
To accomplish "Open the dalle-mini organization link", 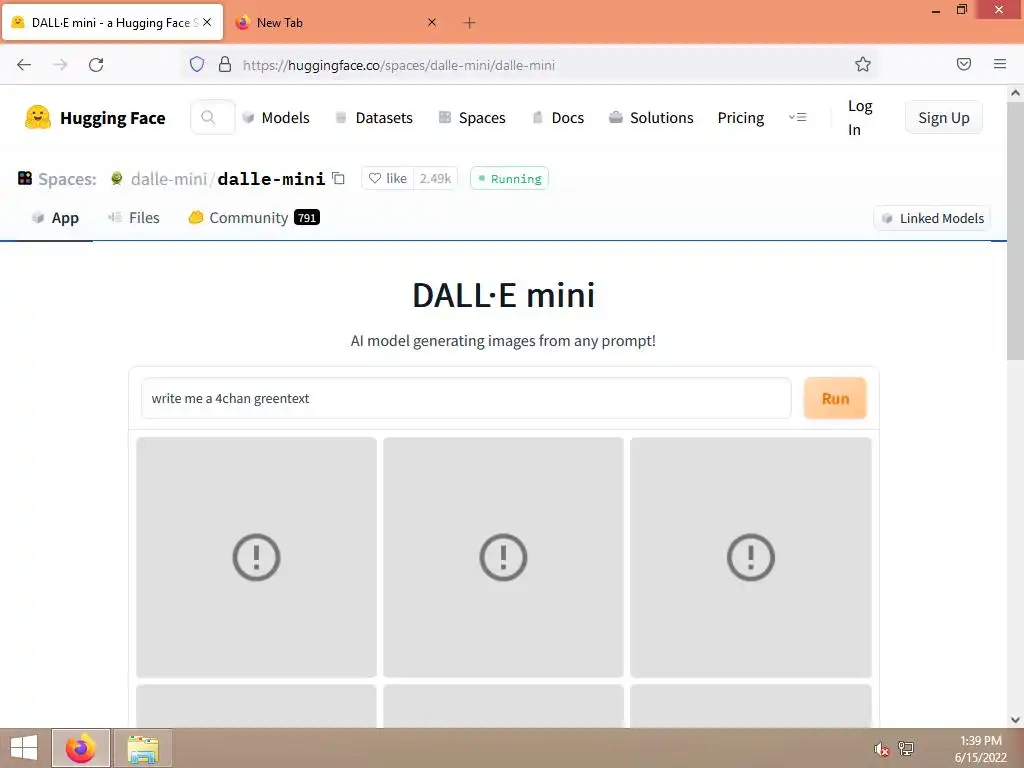I will pos(168,179).
